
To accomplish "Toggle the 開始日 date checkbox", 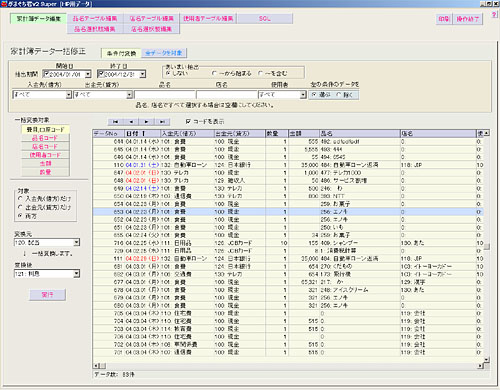I will [46, 74].
